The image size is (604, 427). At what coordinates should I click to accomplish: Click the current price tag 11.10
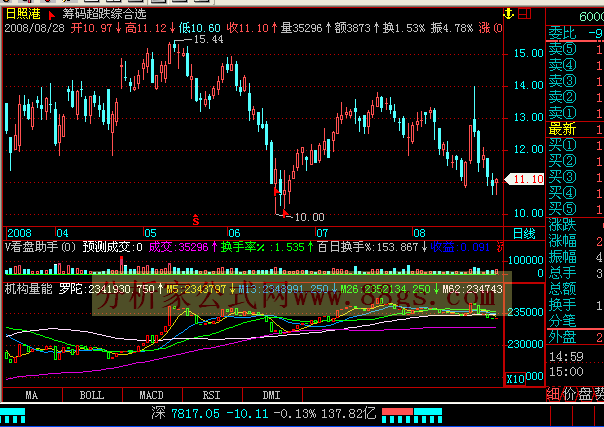524,179
